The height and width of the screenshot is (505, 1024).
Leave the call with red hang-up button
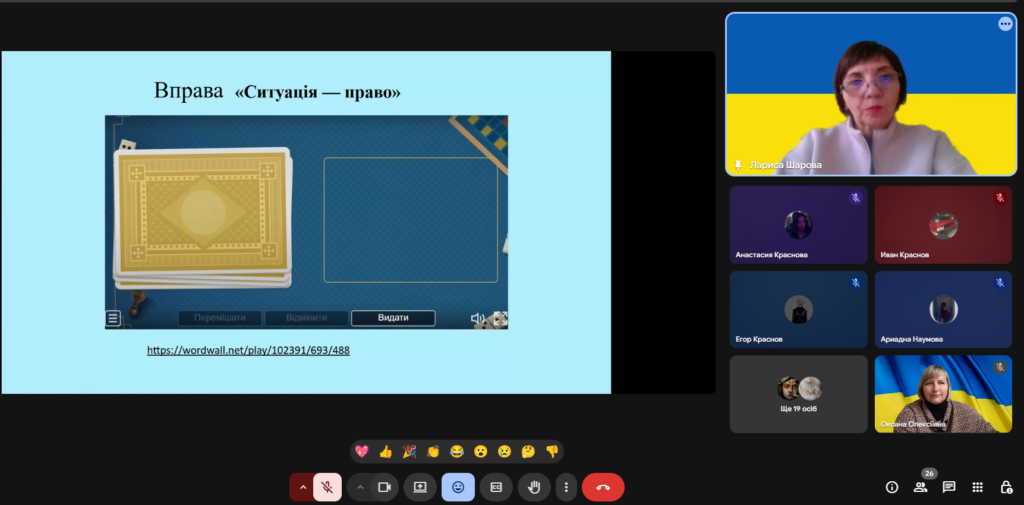603,487
